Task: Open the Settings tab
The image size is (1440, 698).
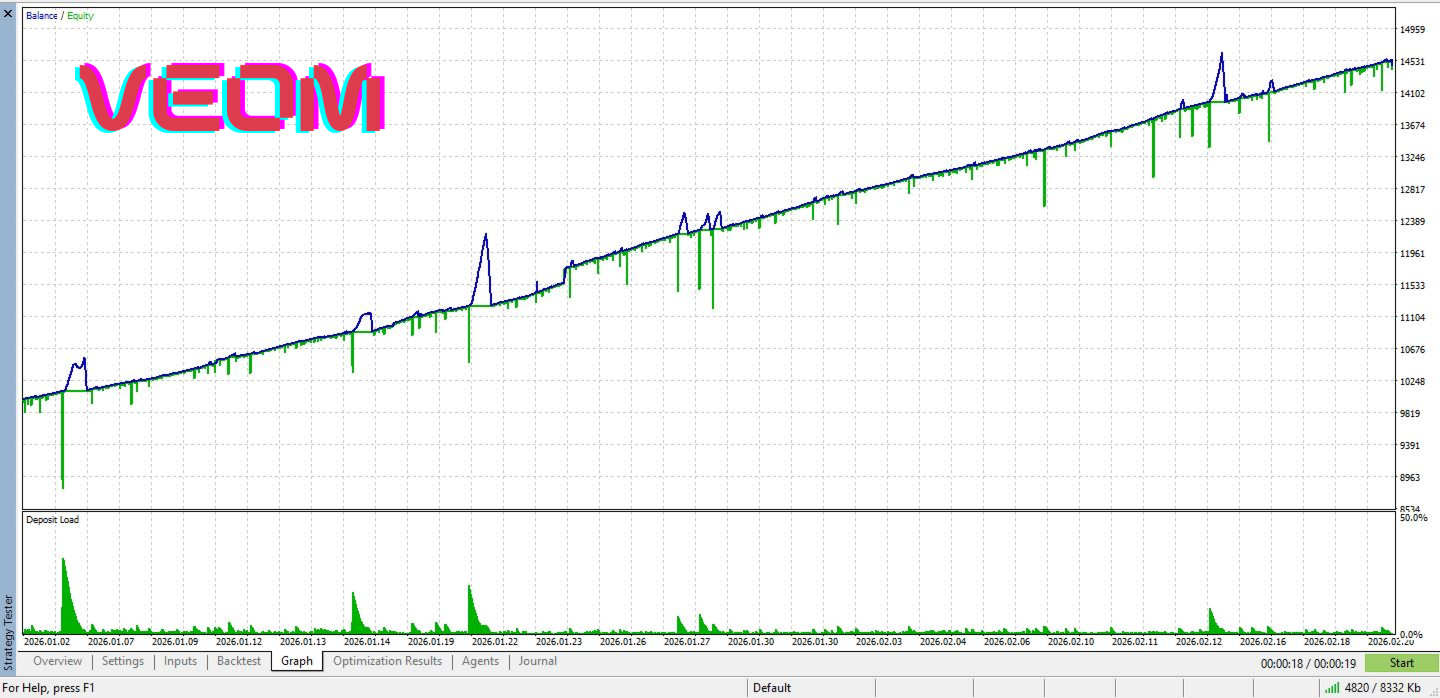Action: pos(123,661)
